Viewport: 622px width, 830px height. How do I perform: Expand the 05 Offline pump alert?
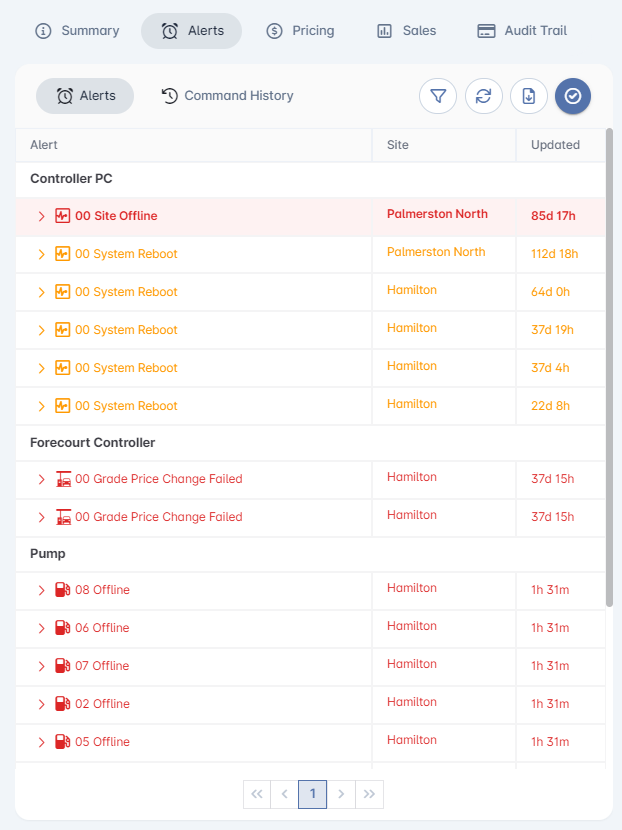pos(41,742)
